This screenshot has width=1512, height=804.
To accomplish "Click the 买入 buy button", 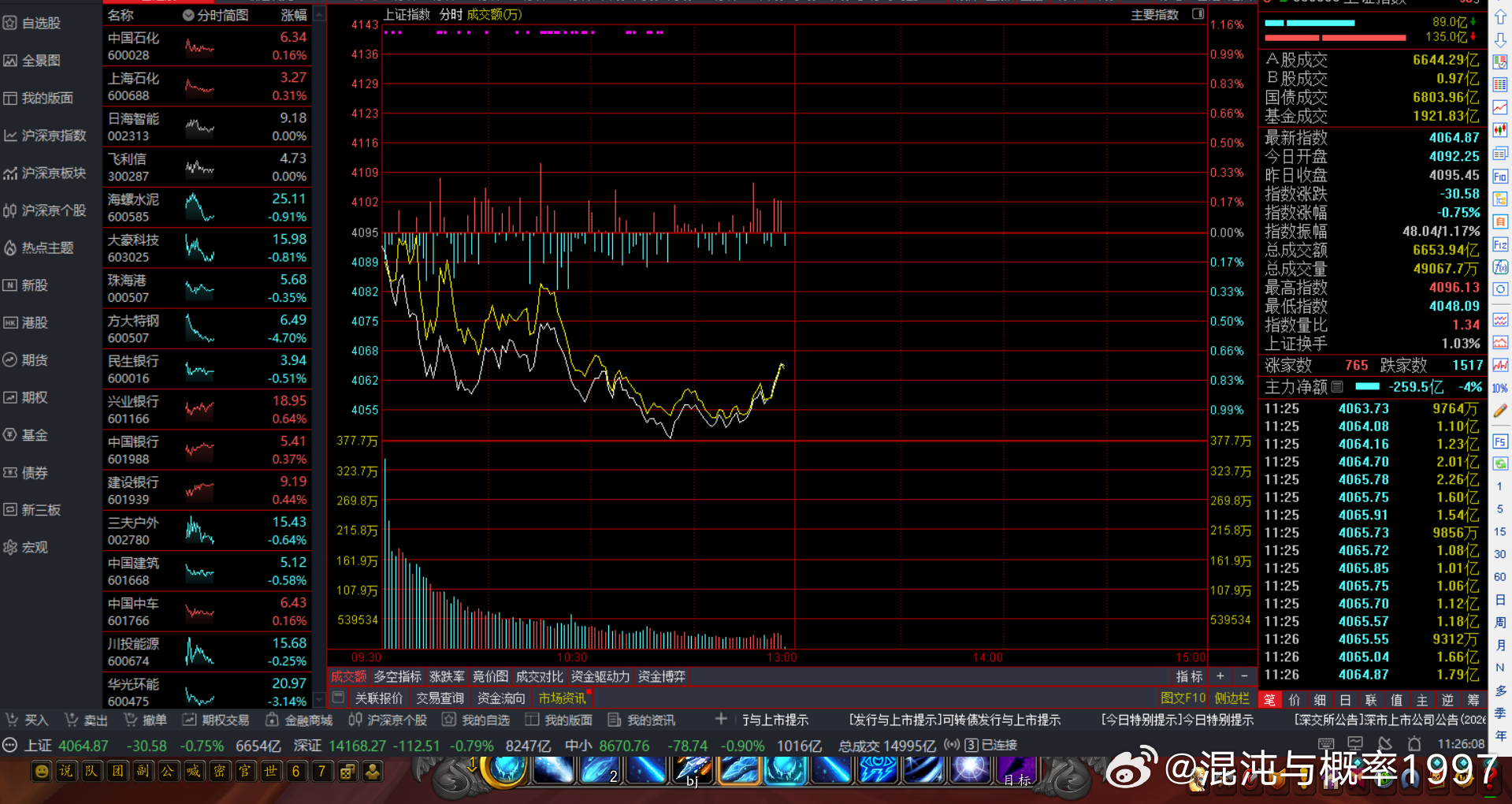I will pyautogui.click(x=28, y=720).
